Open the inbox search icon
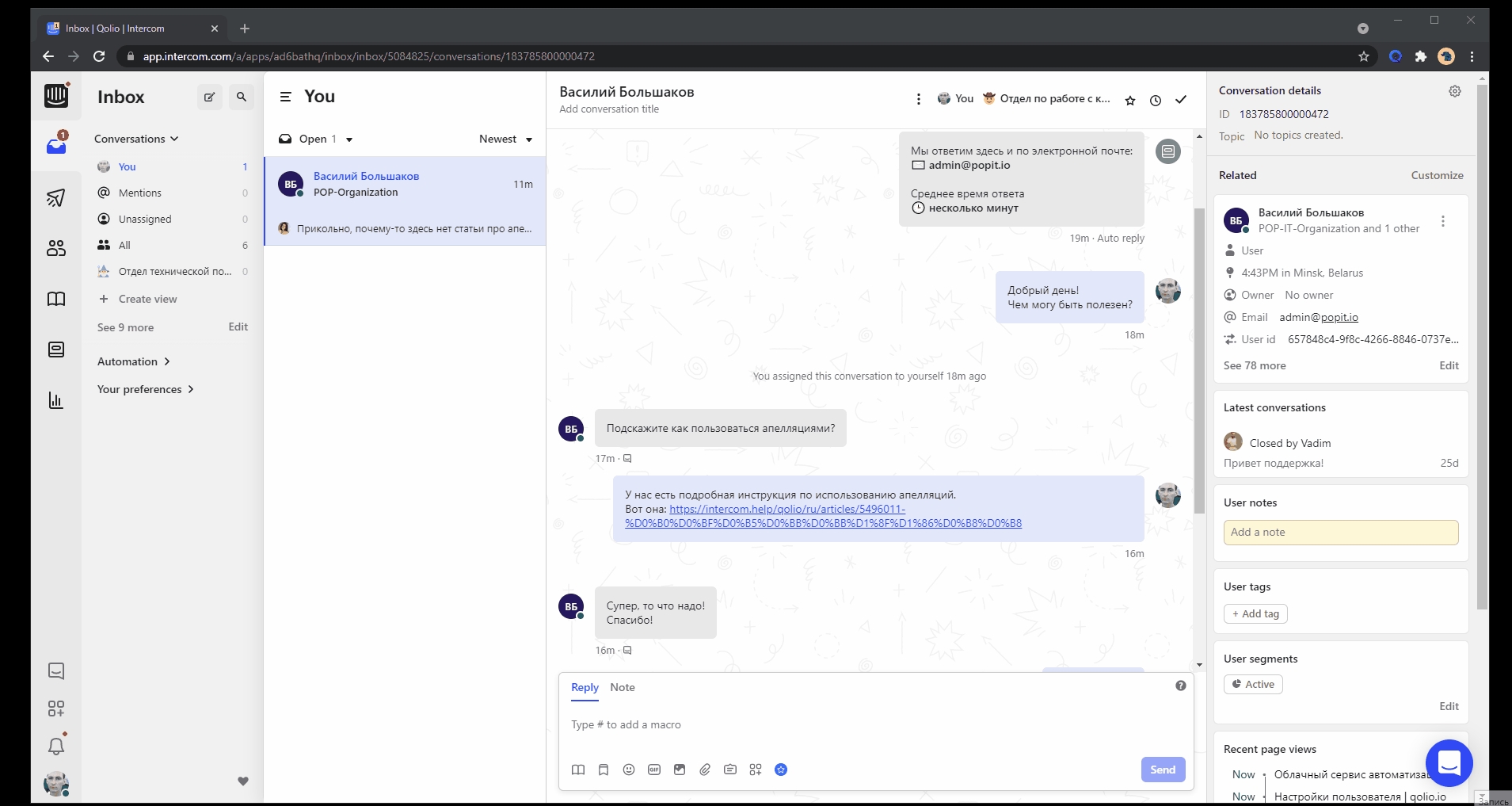This screenshot has height=806, width=1512. (242, 97)
